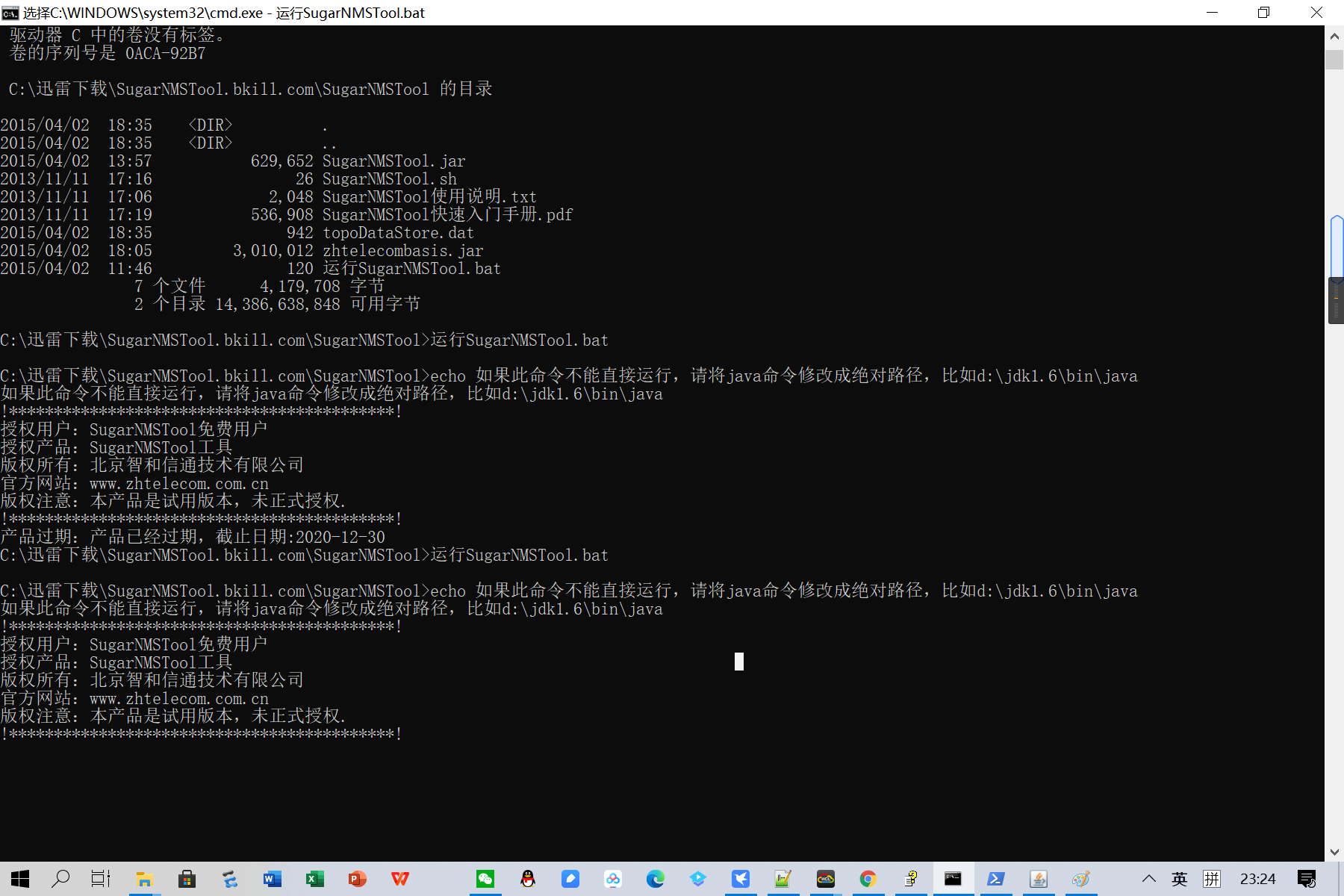Switch to Microsoft Edge on the taskbar
This screenshot has width=1344, height=896.
pyautogui.click(x=656, y=879)
